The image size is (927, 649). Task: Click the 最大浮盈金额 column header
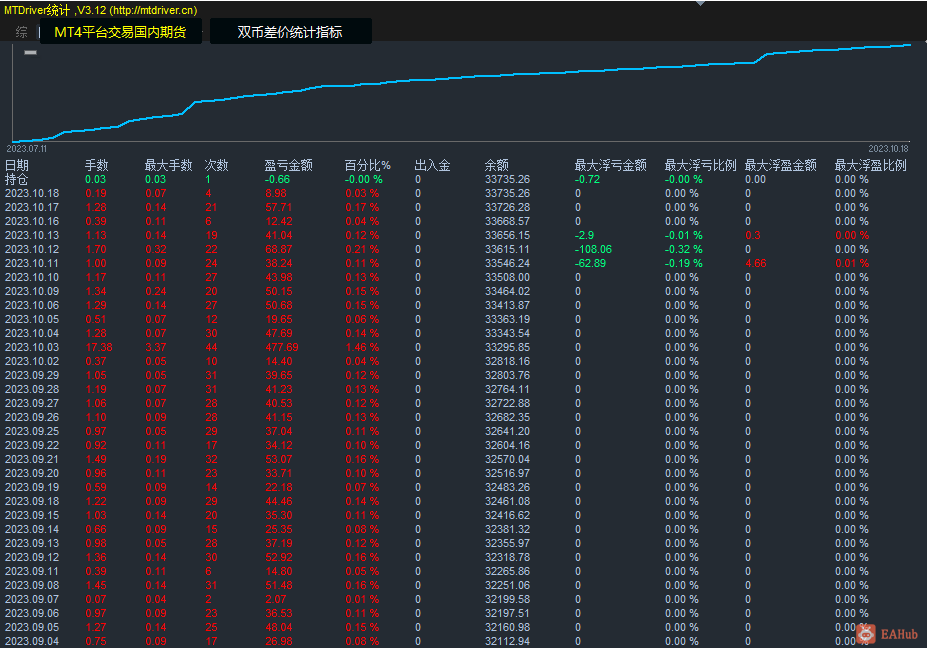point(780,166)
